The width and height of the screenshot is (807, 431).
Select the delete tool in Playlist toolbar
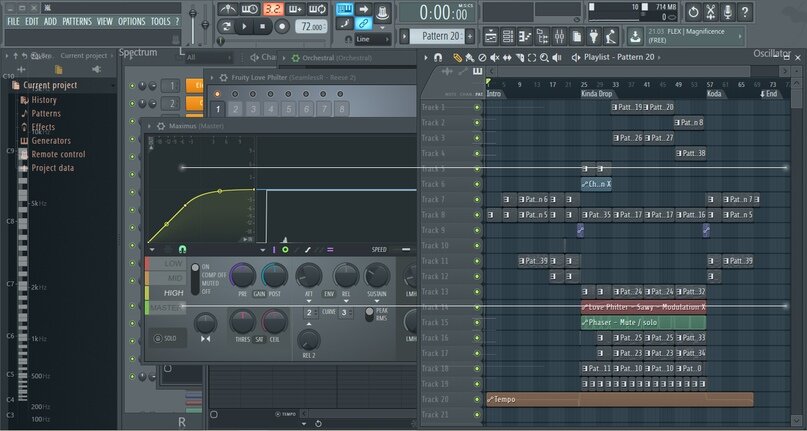482,57
